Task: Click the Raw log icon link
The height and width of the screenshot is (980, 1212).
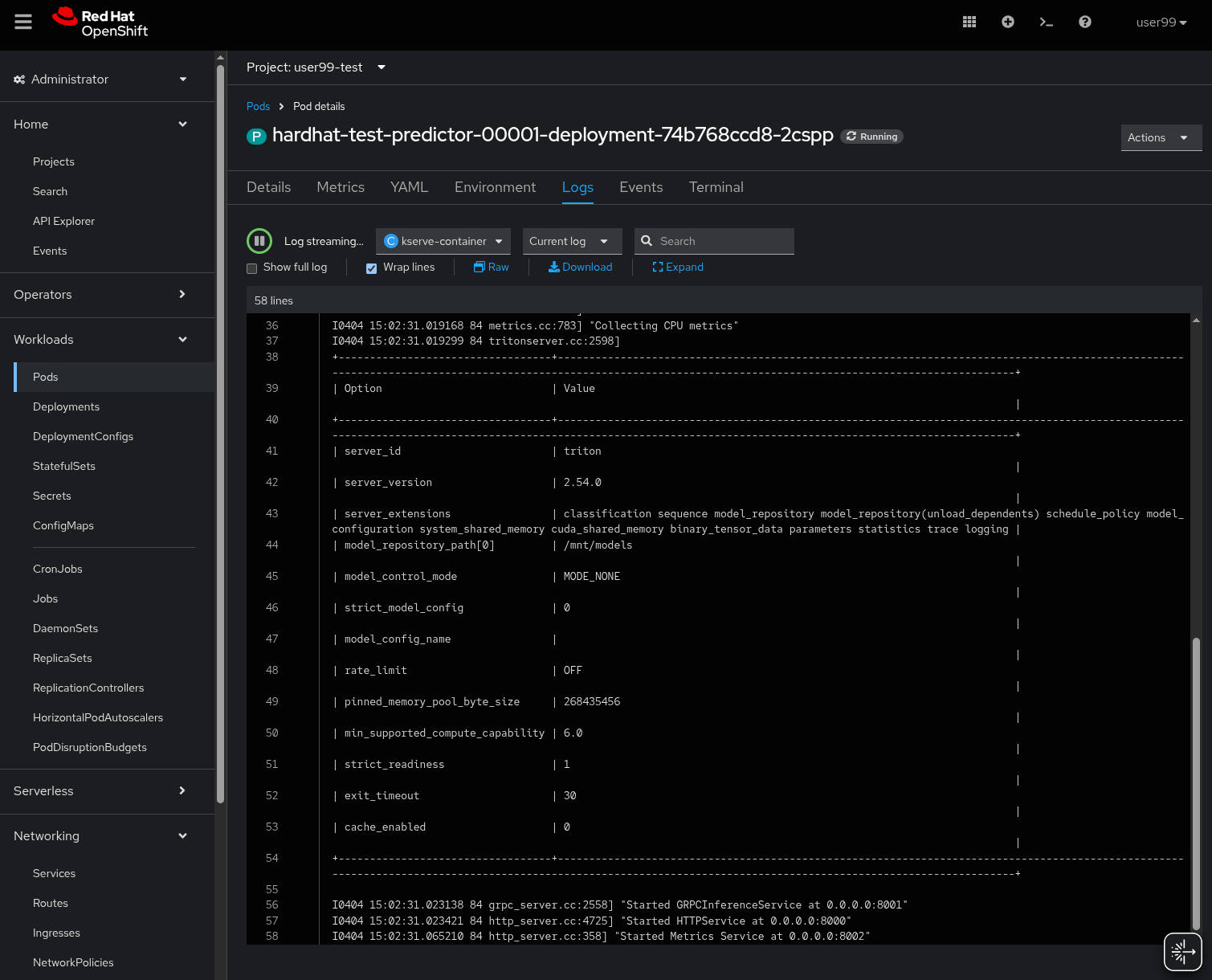Action: [491, 267]
